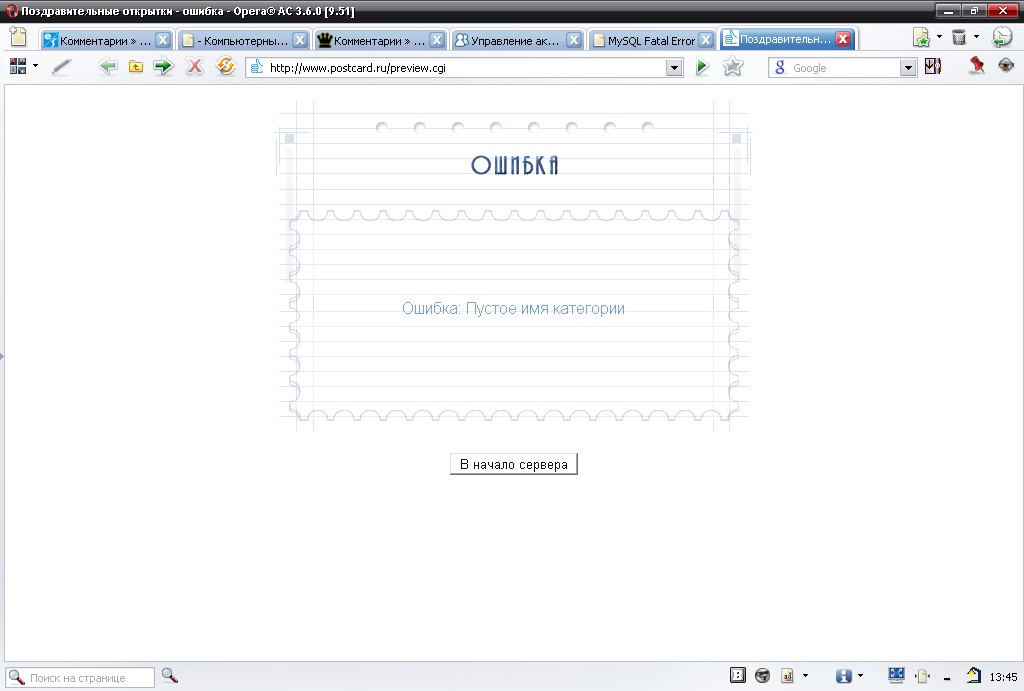Stop loading with the red X icon
The image size is (1024, 691).
(194, 66)
